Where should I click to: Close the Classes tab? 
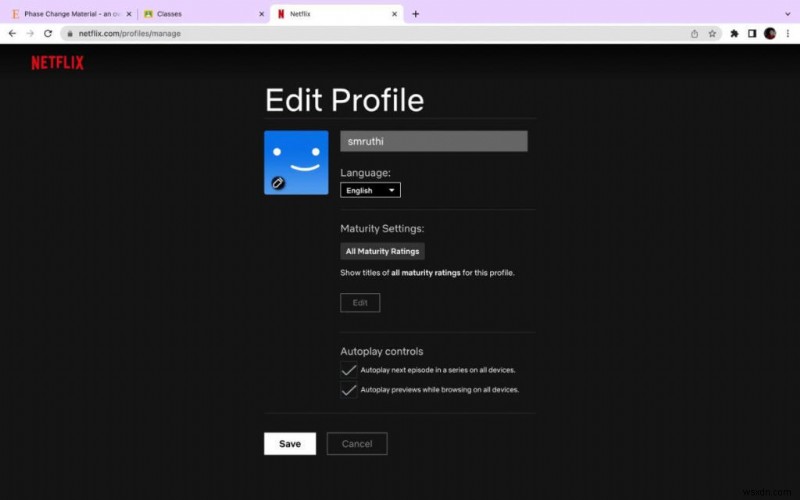pyautogui.click(x=261, y=14)
